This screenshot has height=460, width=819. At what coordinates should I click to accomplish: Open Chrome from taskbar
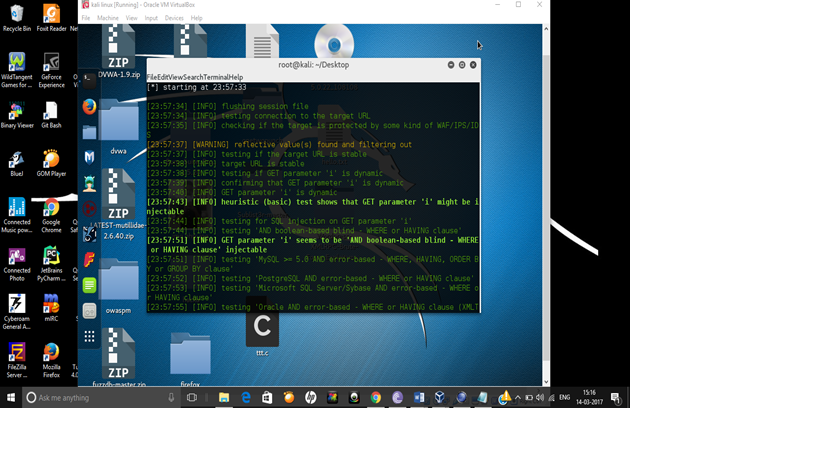(x=376, y=397)
